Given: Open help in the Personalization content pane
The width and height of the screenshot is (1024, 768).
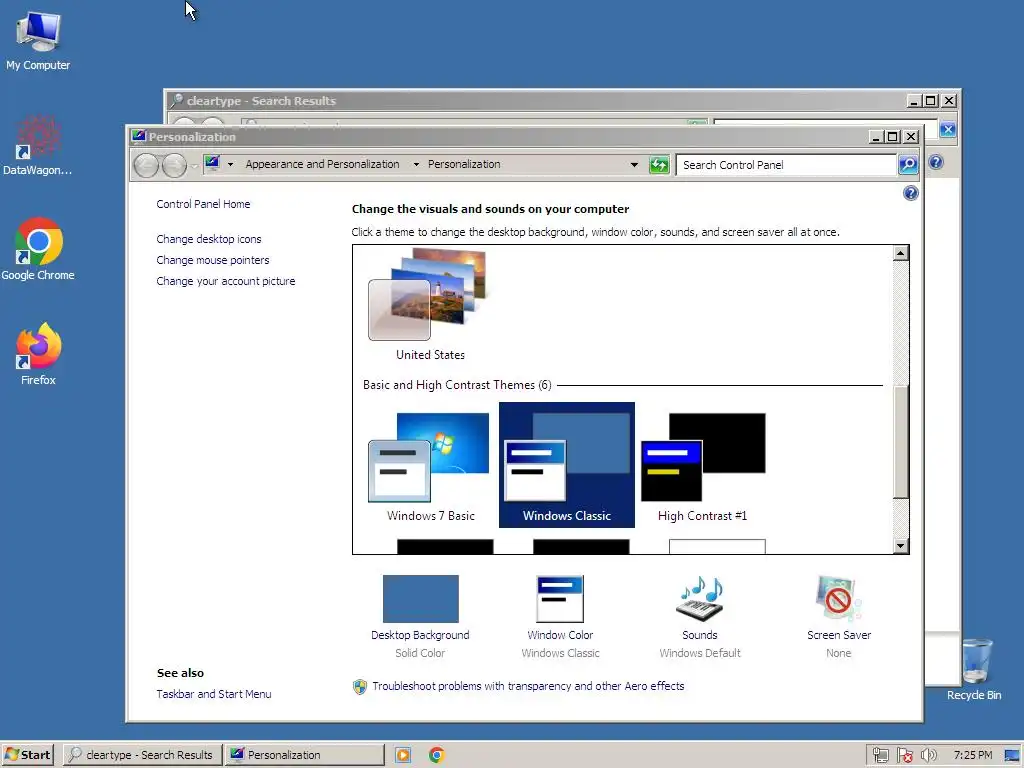Looking at the screenshot, I should pos(910,193).
